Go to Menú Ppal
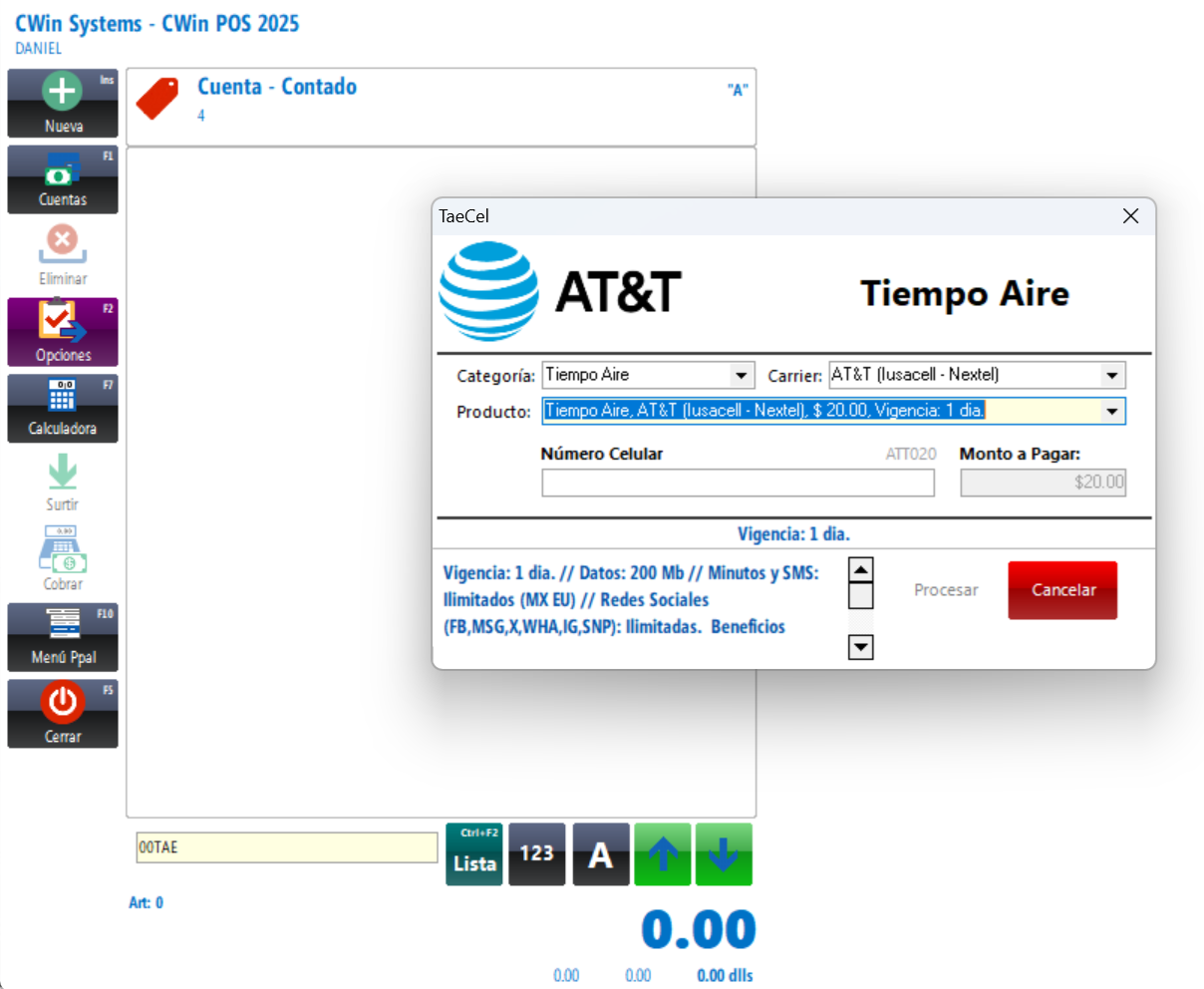 [x=62, y=636]
